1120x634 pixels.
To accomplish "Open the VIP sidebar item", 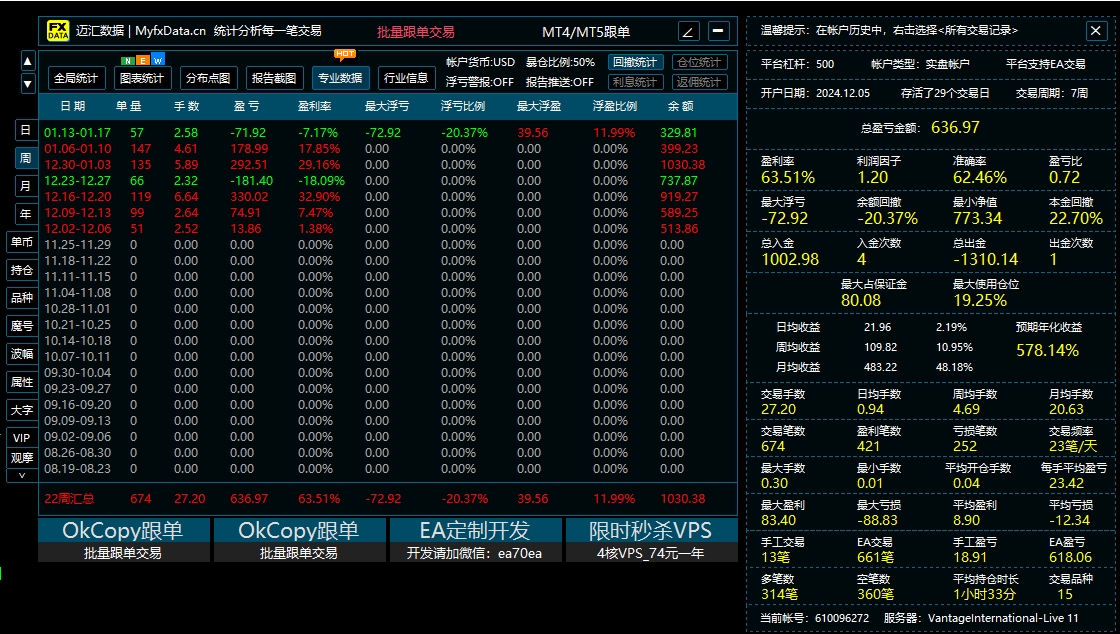I will click(x=21, y=438).
